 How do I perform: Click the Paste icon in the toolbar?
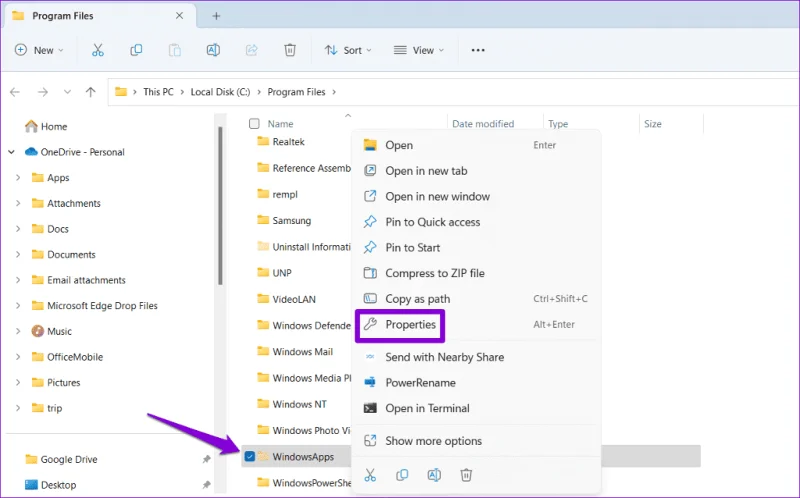point(174,50)
